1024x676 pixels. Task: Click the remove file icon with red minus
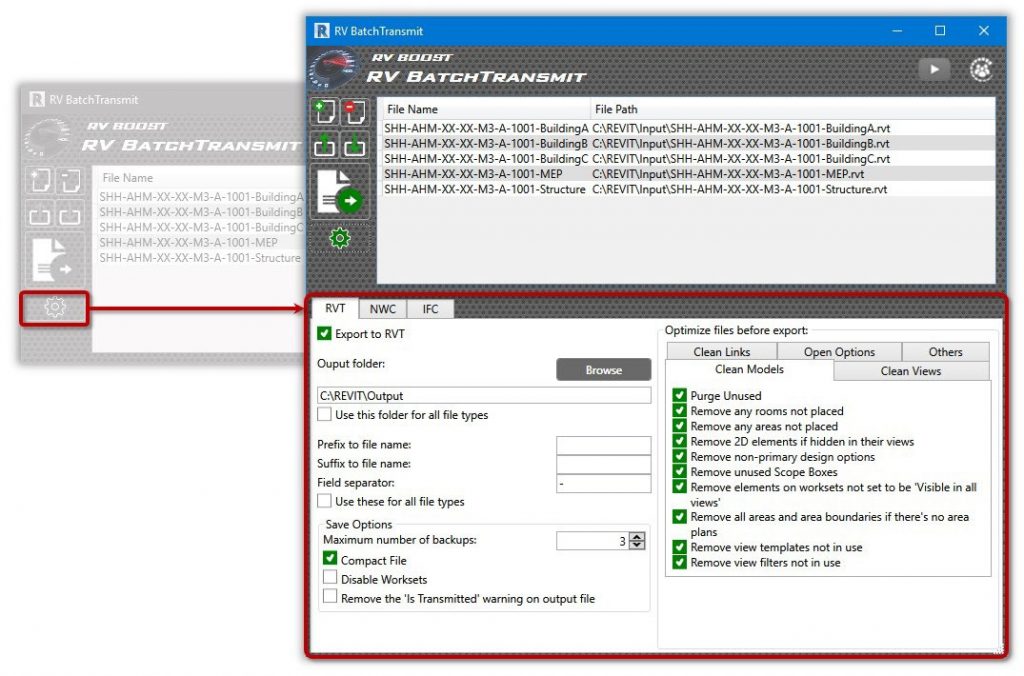tap(355, 112)
